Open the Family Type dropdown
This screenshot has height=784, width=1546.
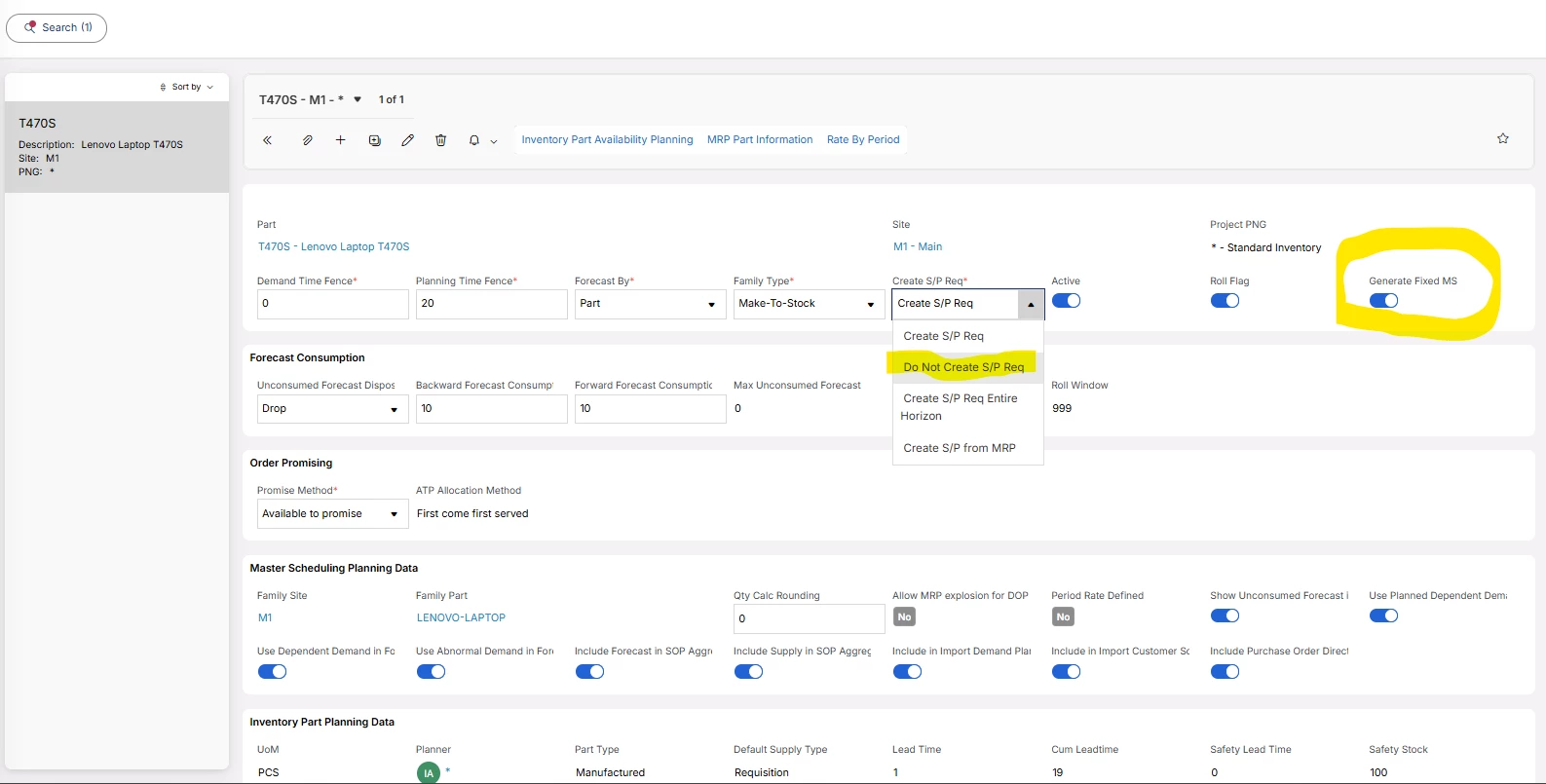(807, 304)
